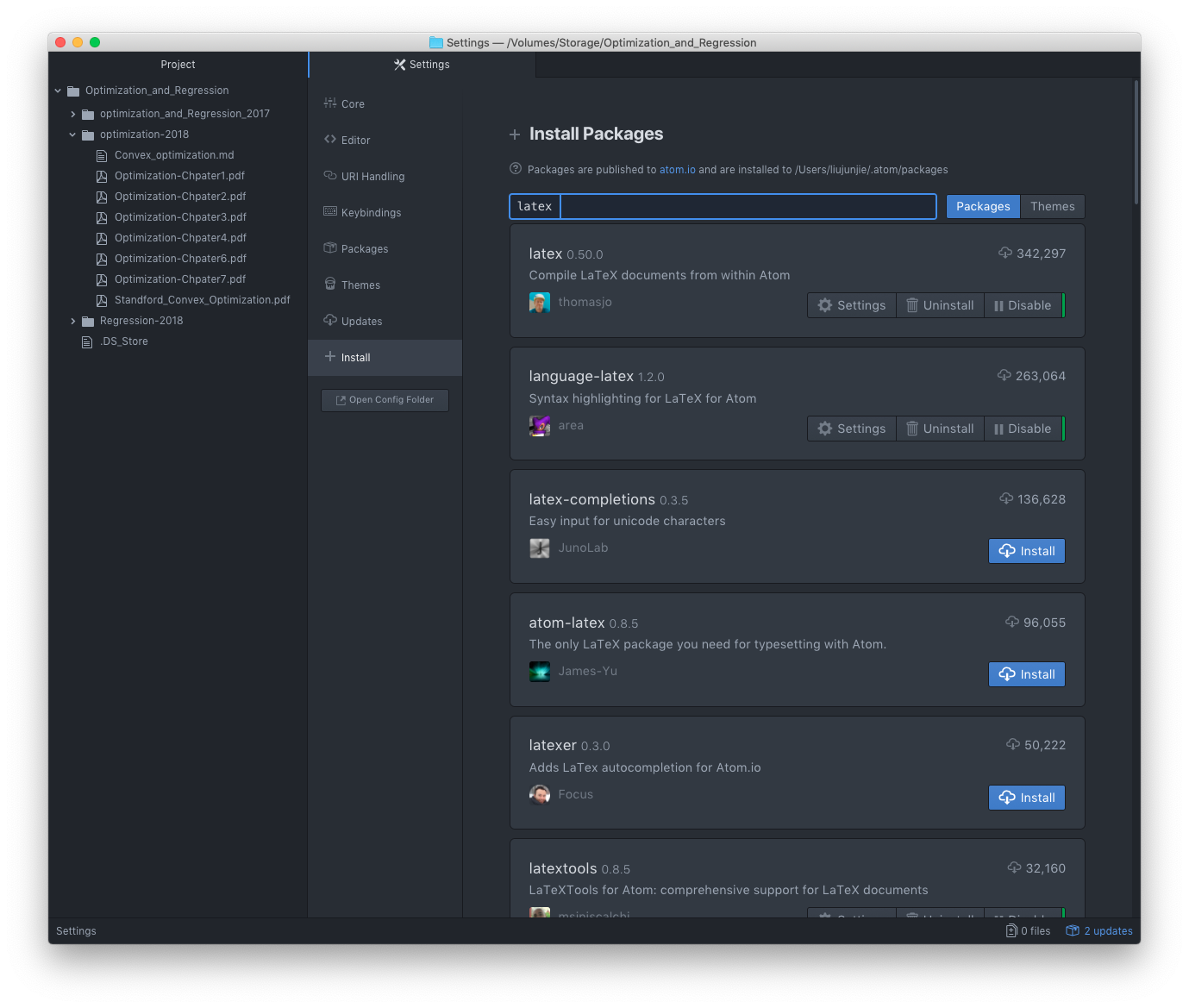Screen dimensions: 1189x1008
Task: Collapse the optimization-2018 folder chevron
Action: (72, 135)
